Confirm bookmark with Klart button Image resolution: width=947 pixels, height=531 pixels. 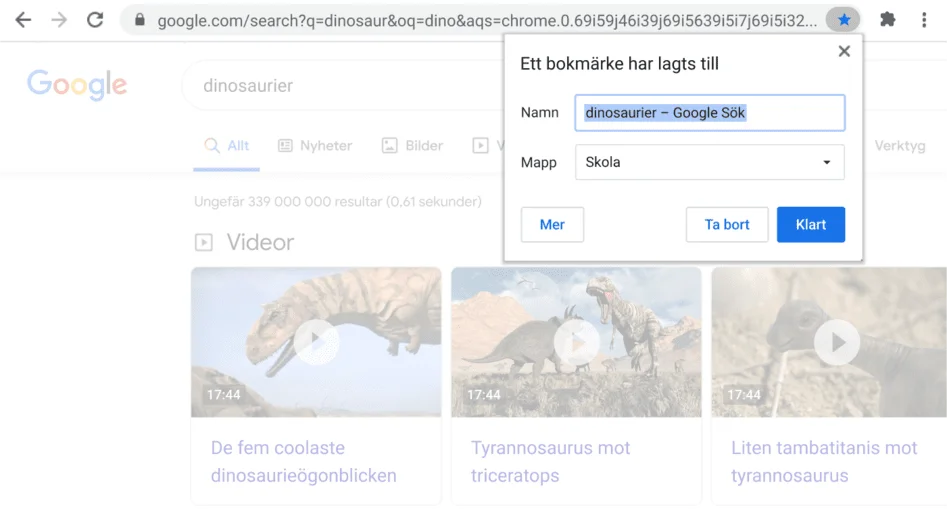(810, 225)
